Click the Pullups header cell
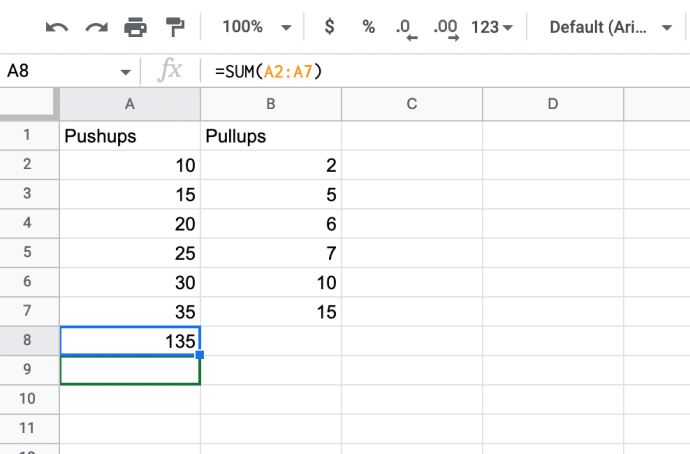 click(270, 137)
